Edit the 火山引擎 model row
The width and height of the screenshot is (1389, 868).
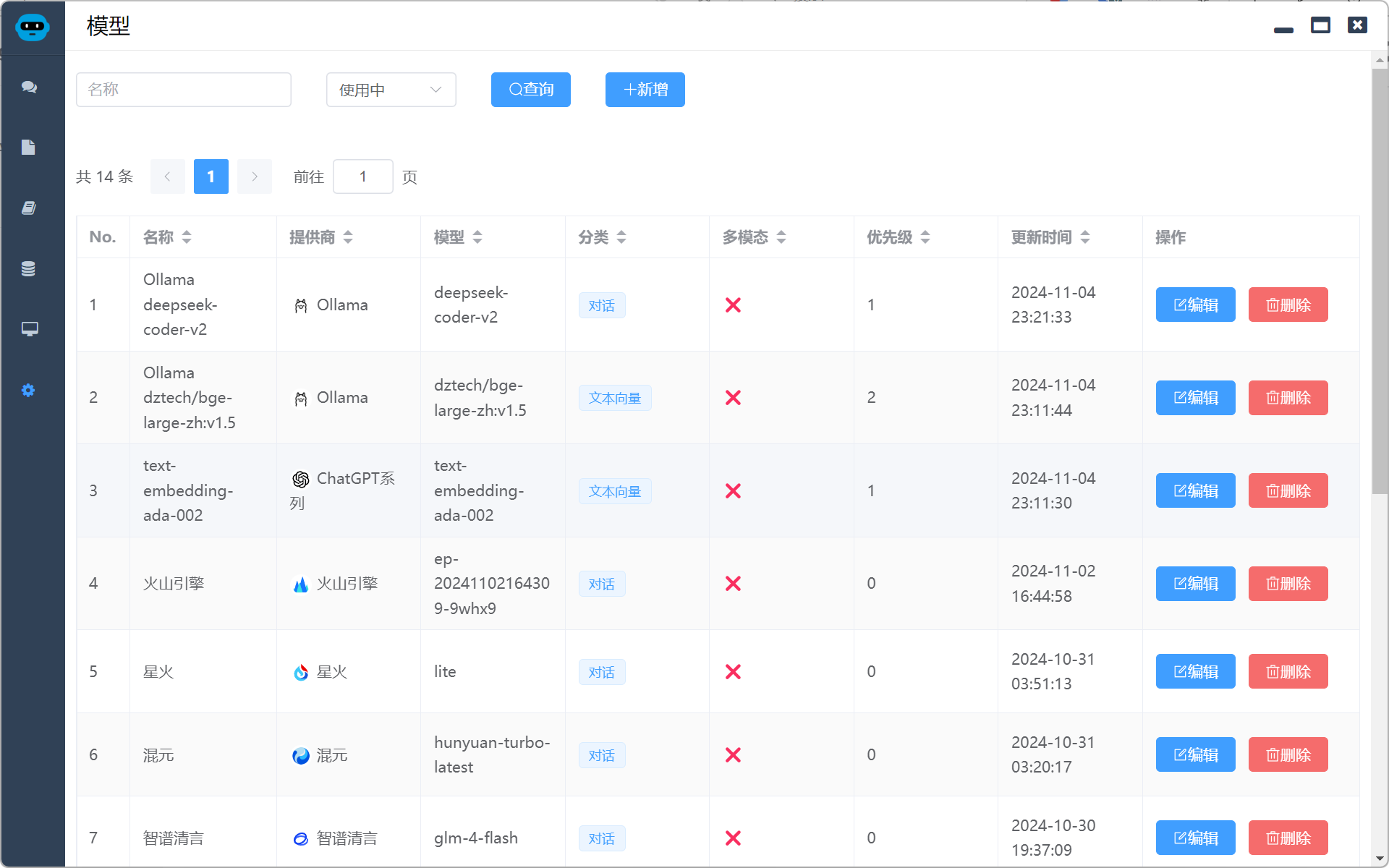tap(1196, 584)
